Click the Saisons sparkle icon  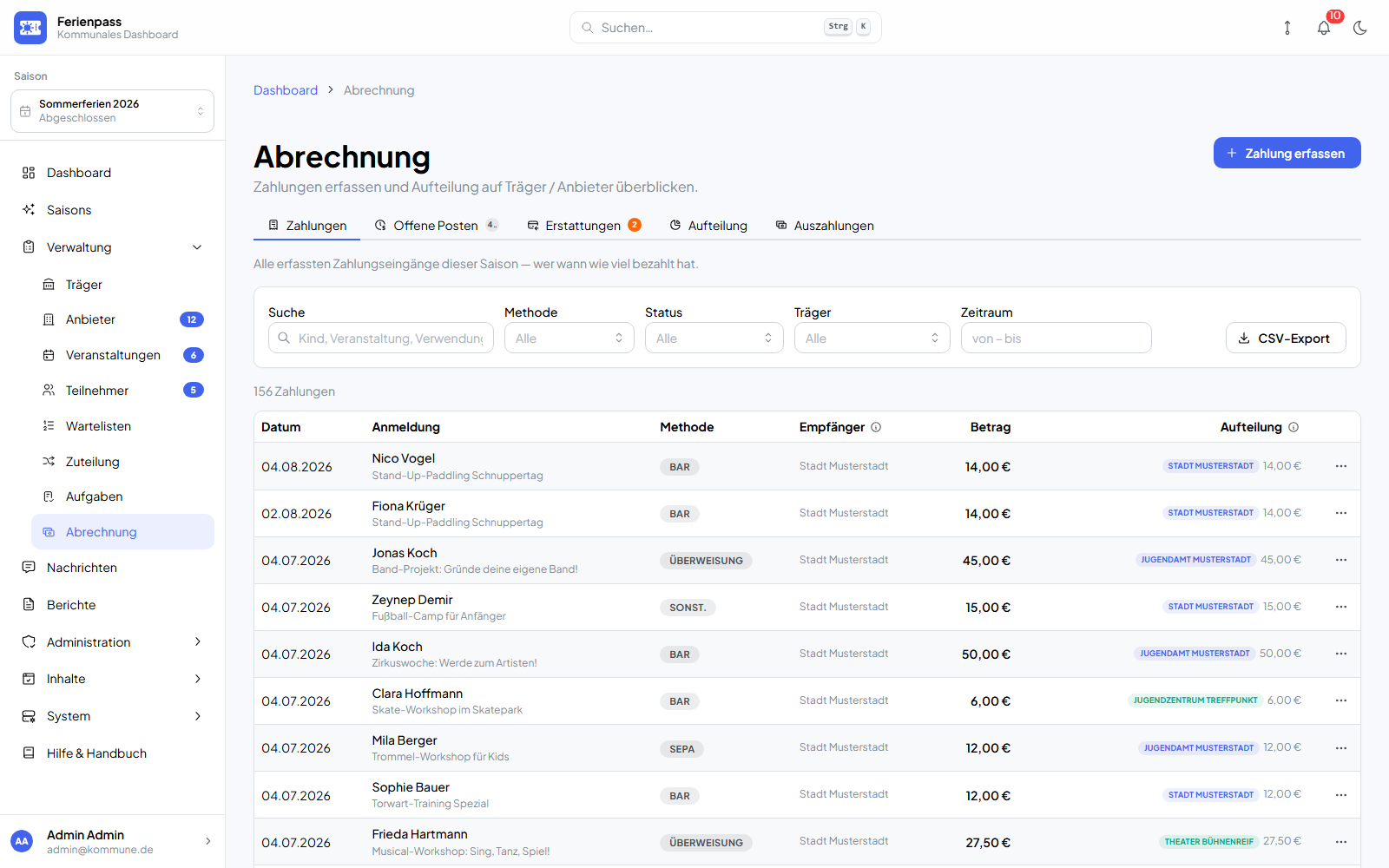29,210
